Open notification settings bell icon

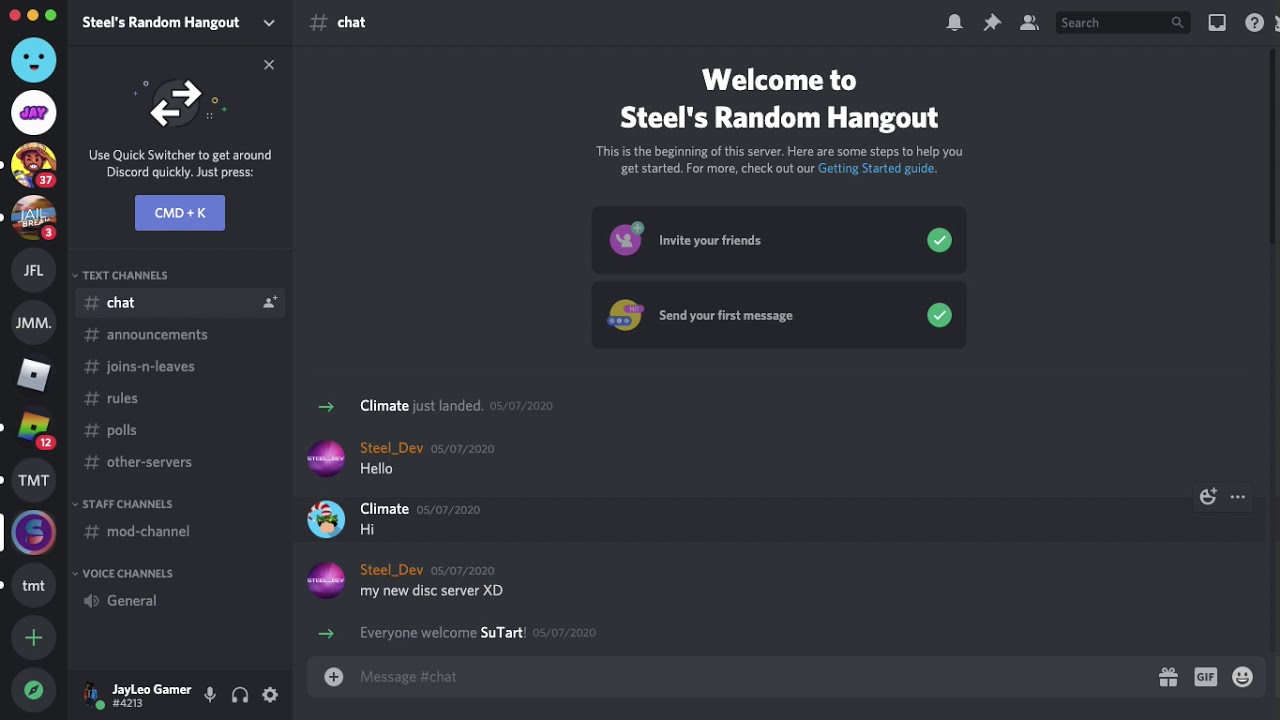pyautogui.click(x=955, y=22)
